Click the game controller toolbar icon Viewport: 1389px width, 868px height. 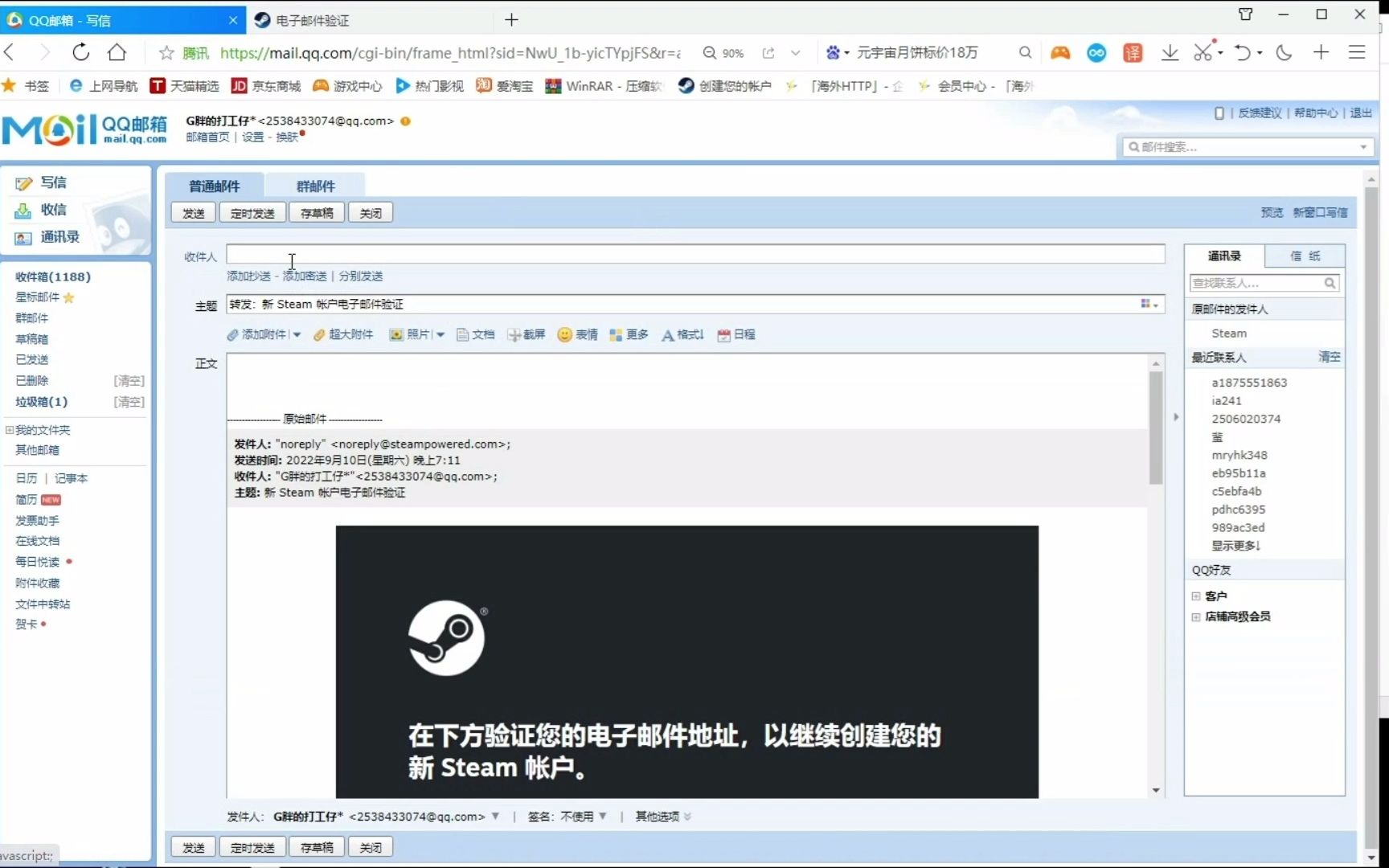1060,52
